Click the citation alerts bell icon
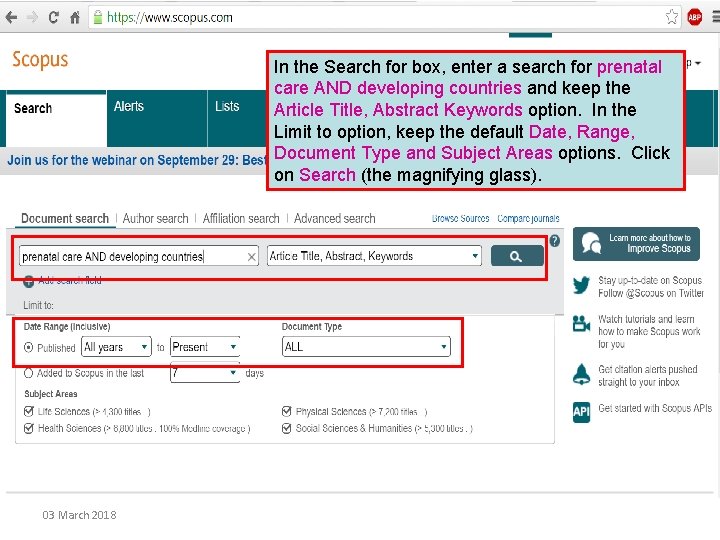 point(581,374)
